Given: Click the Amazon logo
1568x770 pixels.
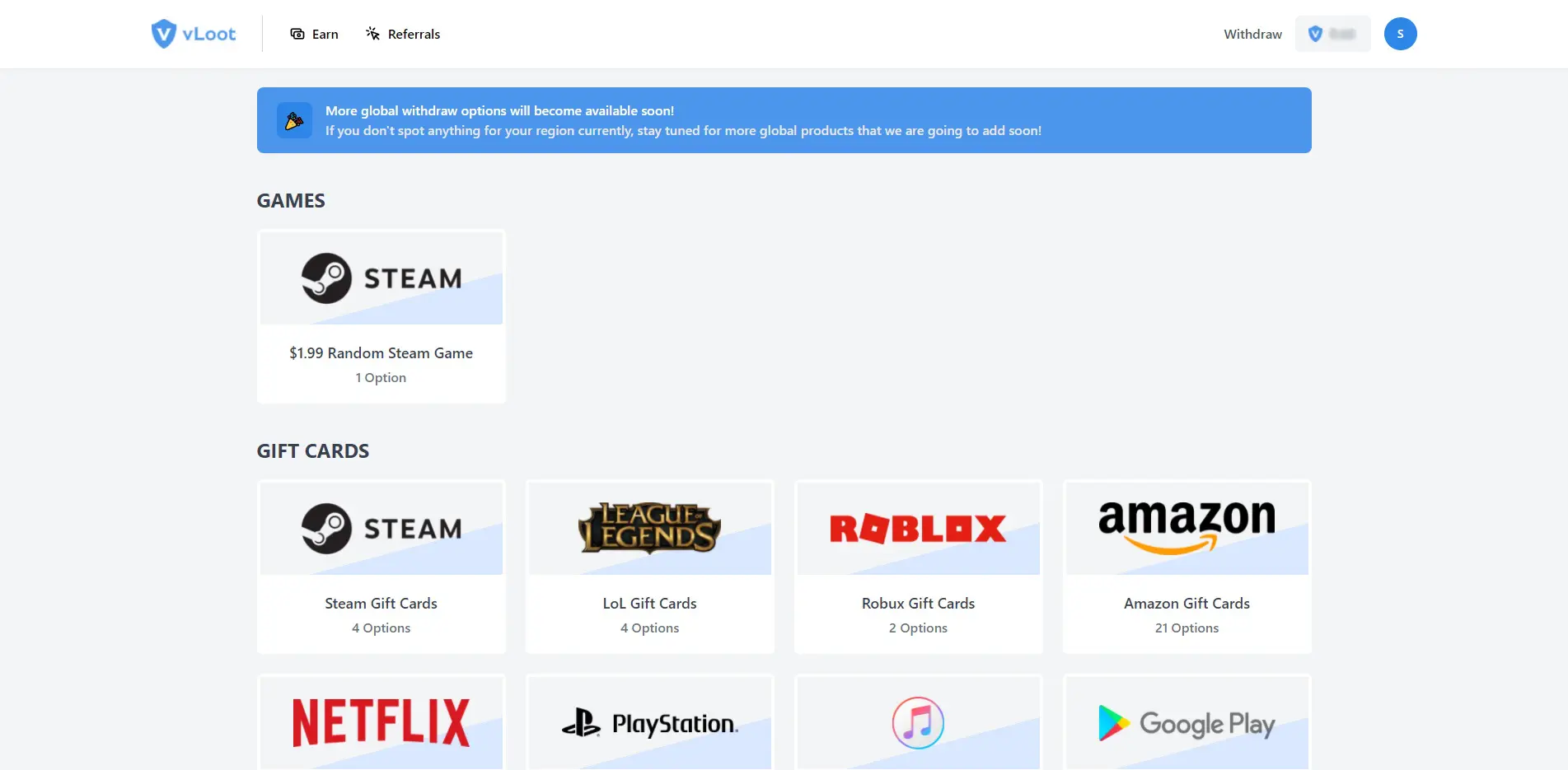Looking at the screenshot, I should point(1187,527).
